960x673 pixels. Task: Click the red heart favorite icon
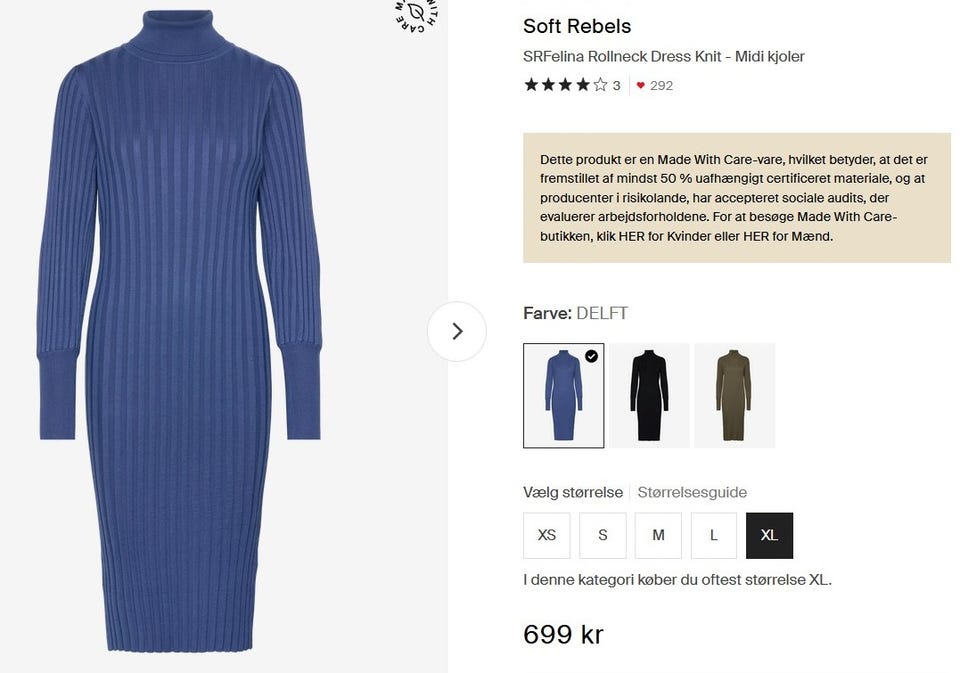(x=640, y=86)
